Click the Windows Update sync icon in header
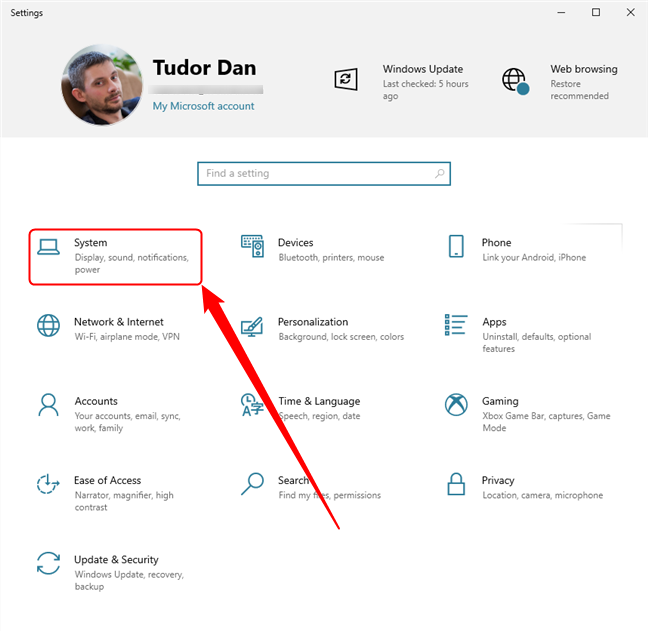The image size is (648, 631). pos(346,79)
